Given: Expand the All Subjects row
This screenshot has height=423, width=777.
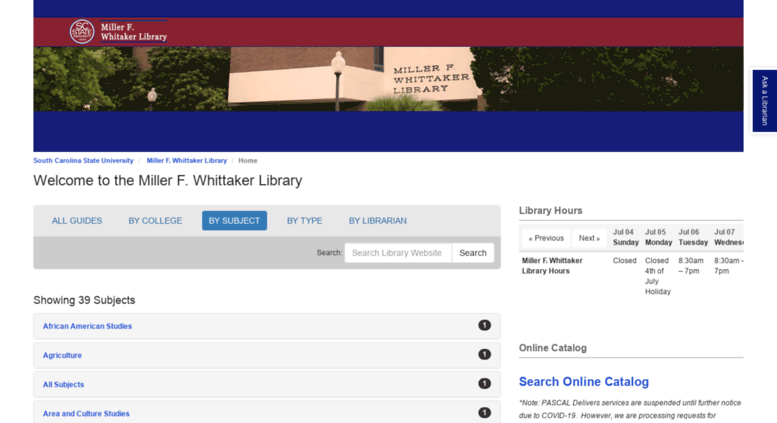Looking at the screenshot, I should 267,384.
